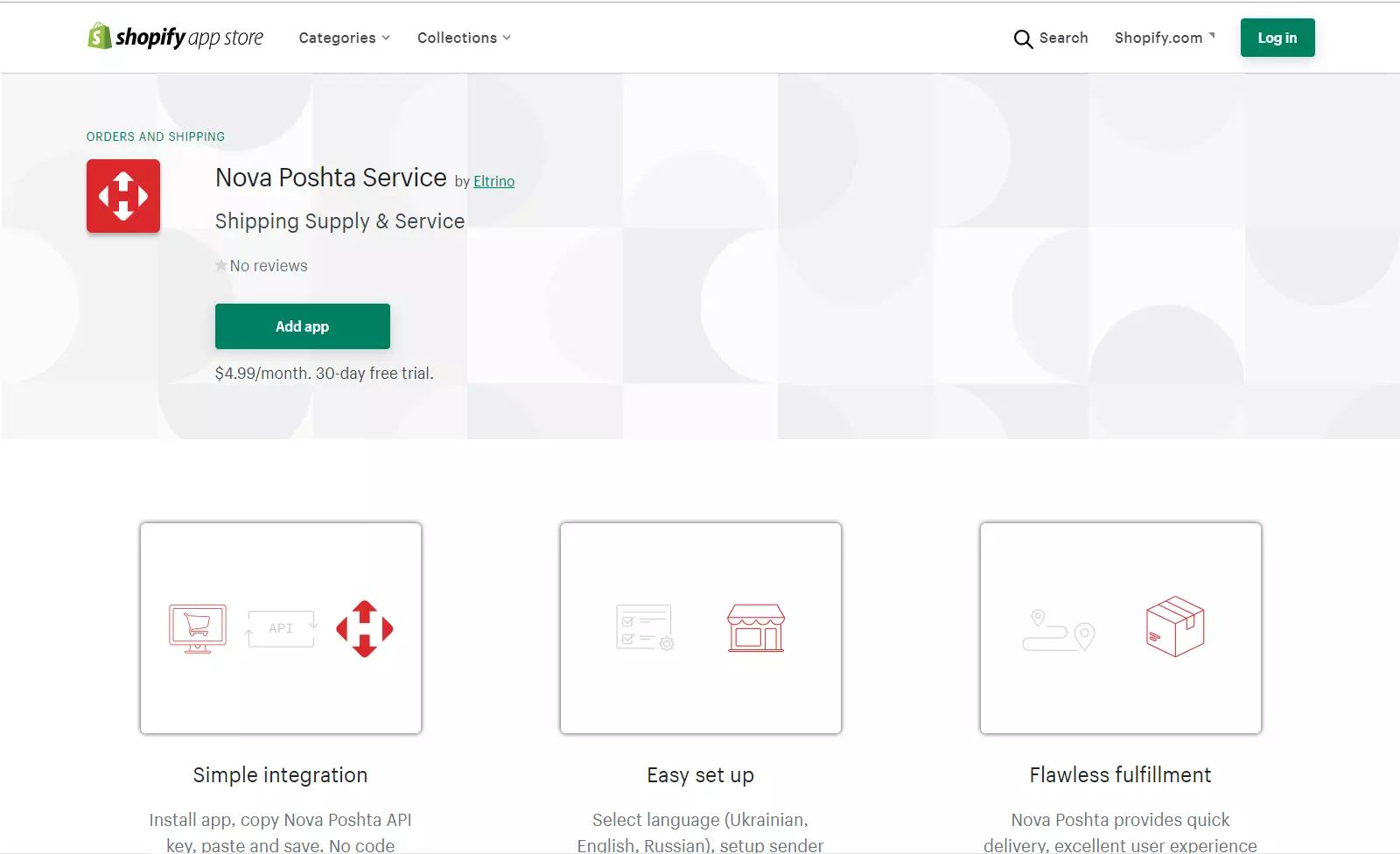Click the Easy set up heading
The image size is (1400, 854).
tap(701, 775)
